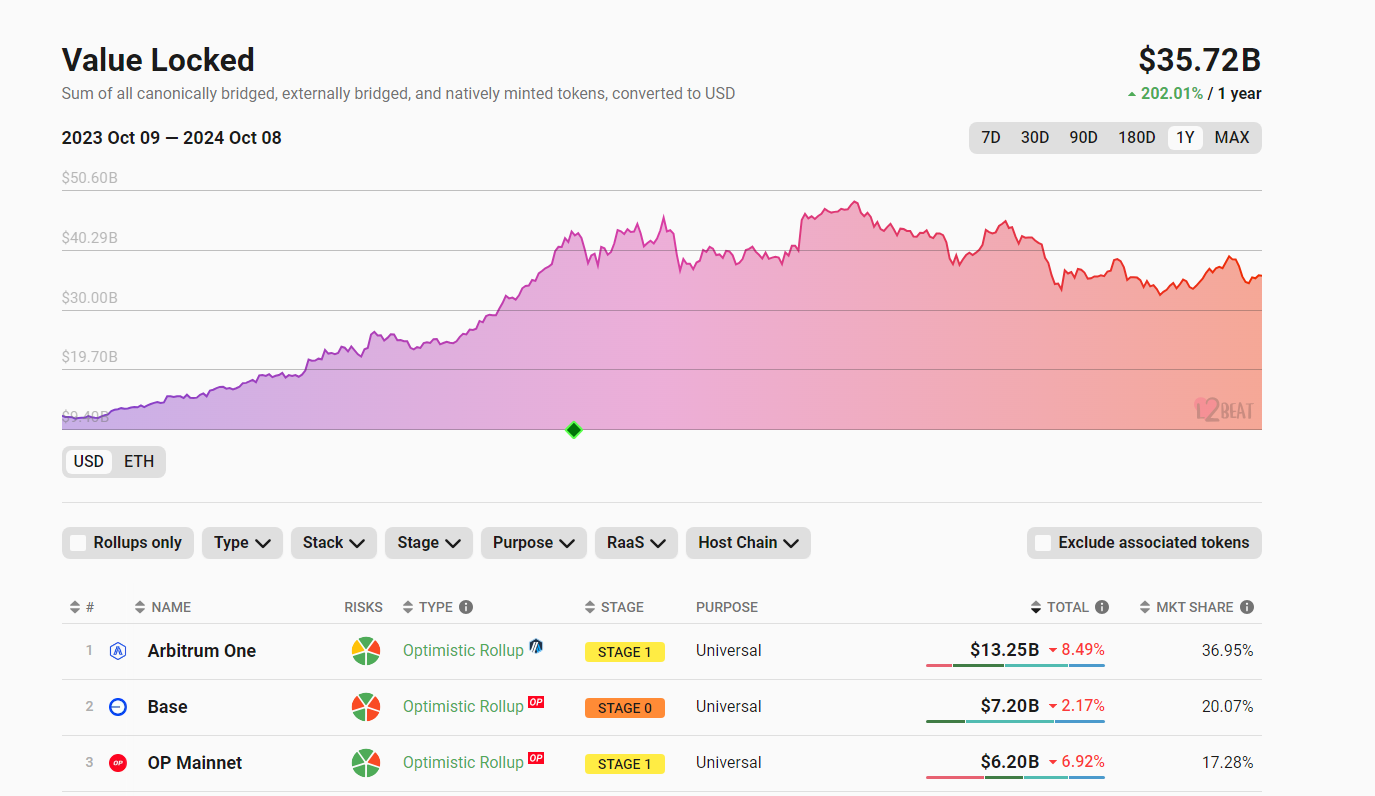This screenshot has height=796, width=1375.
Task: Check Exclude associated tokens
Action: (1043, 543)
